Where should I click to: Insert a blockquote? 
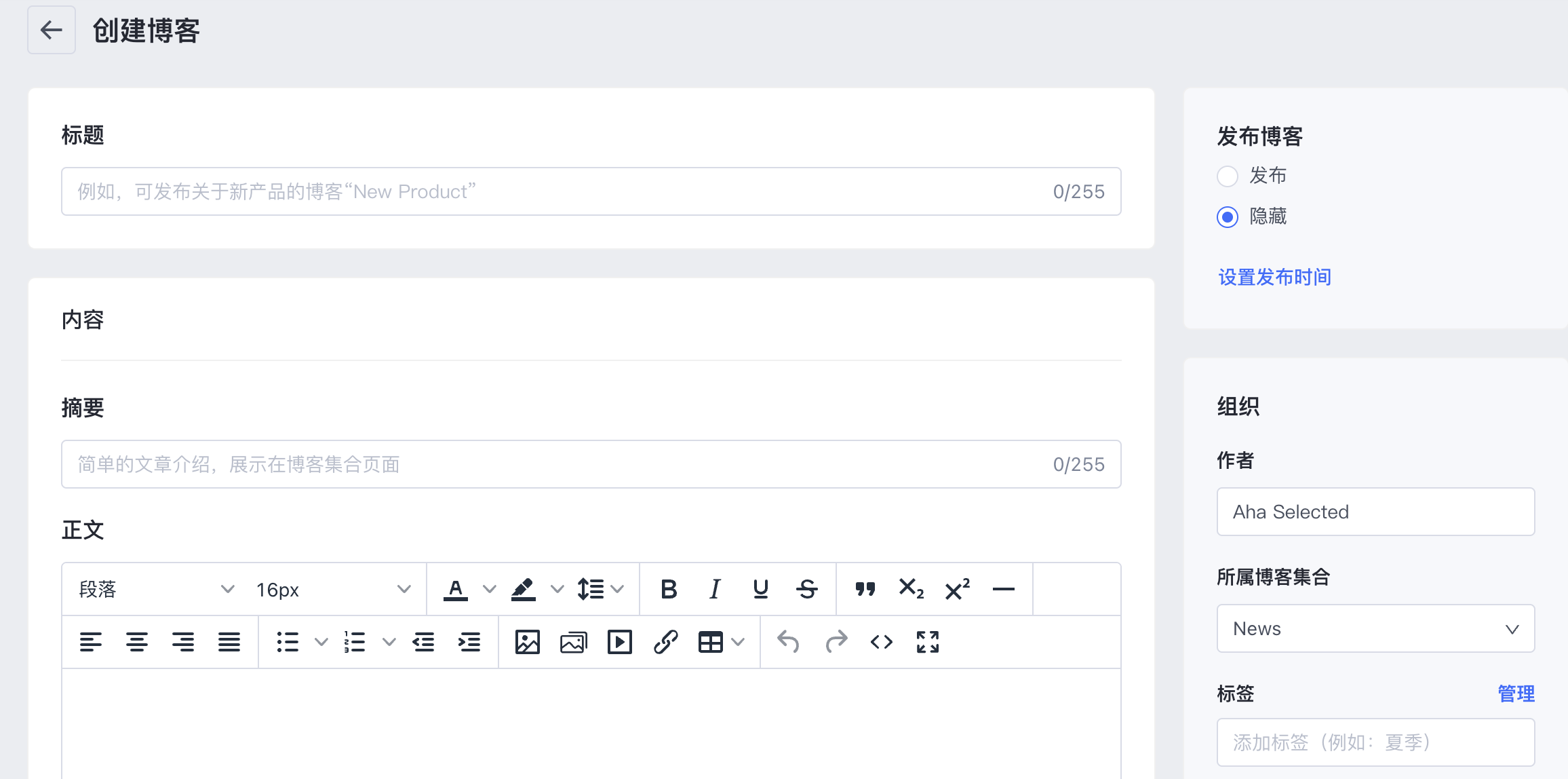[x=865, y=589]
